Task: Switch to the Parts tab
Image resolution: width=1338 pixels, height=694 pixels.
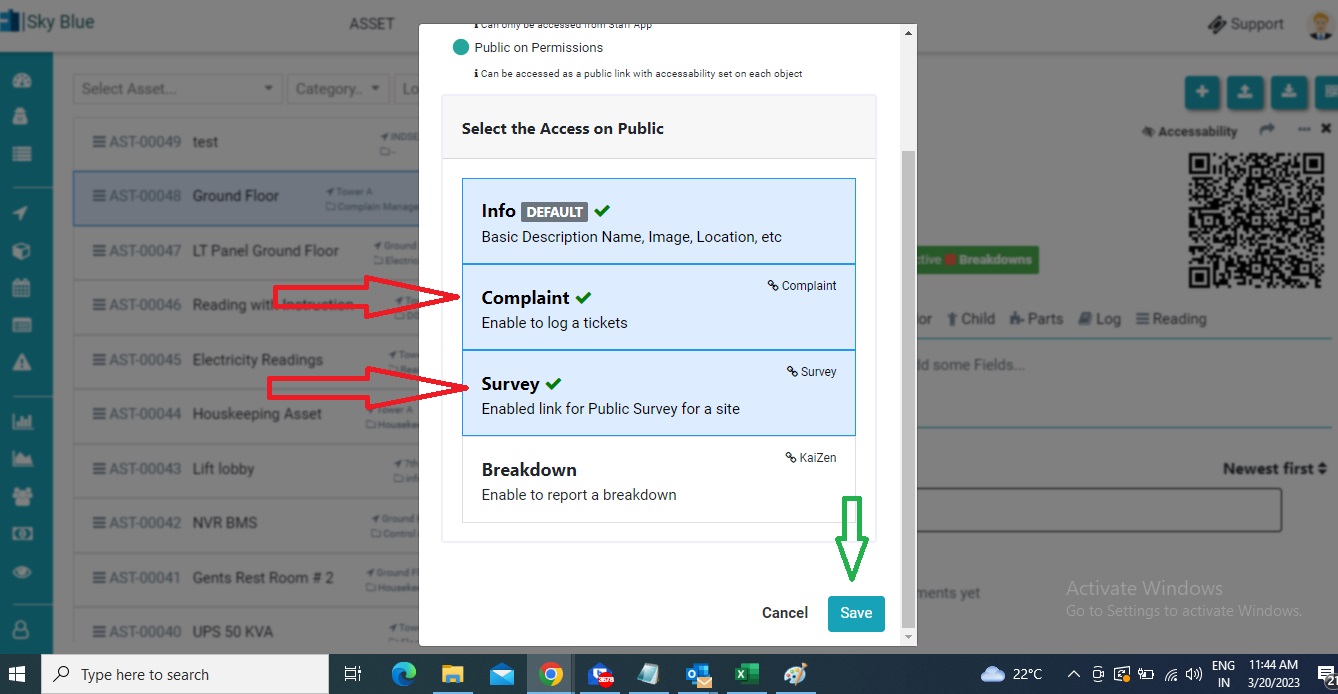Action: (1036, 318)
